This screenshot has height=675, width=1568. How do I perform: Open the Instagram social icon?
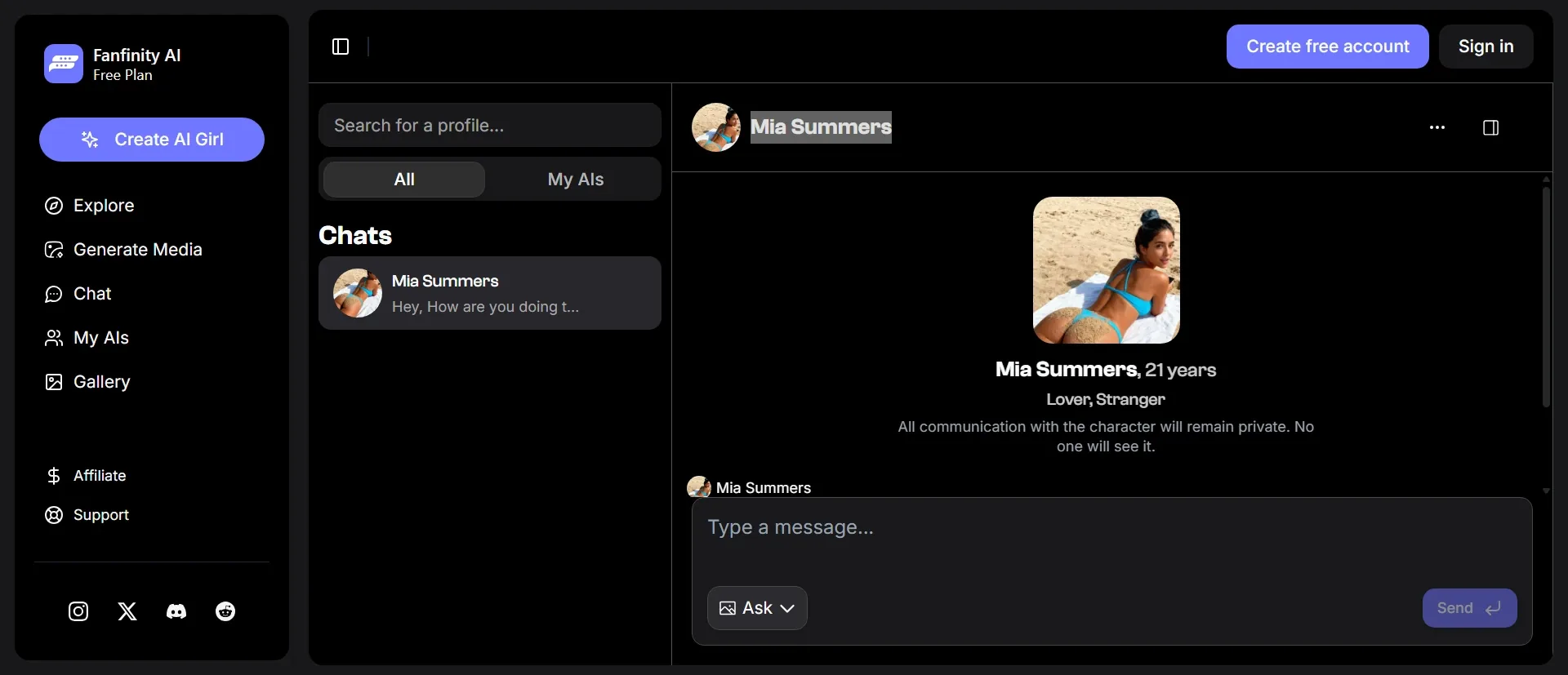(78, 611)
